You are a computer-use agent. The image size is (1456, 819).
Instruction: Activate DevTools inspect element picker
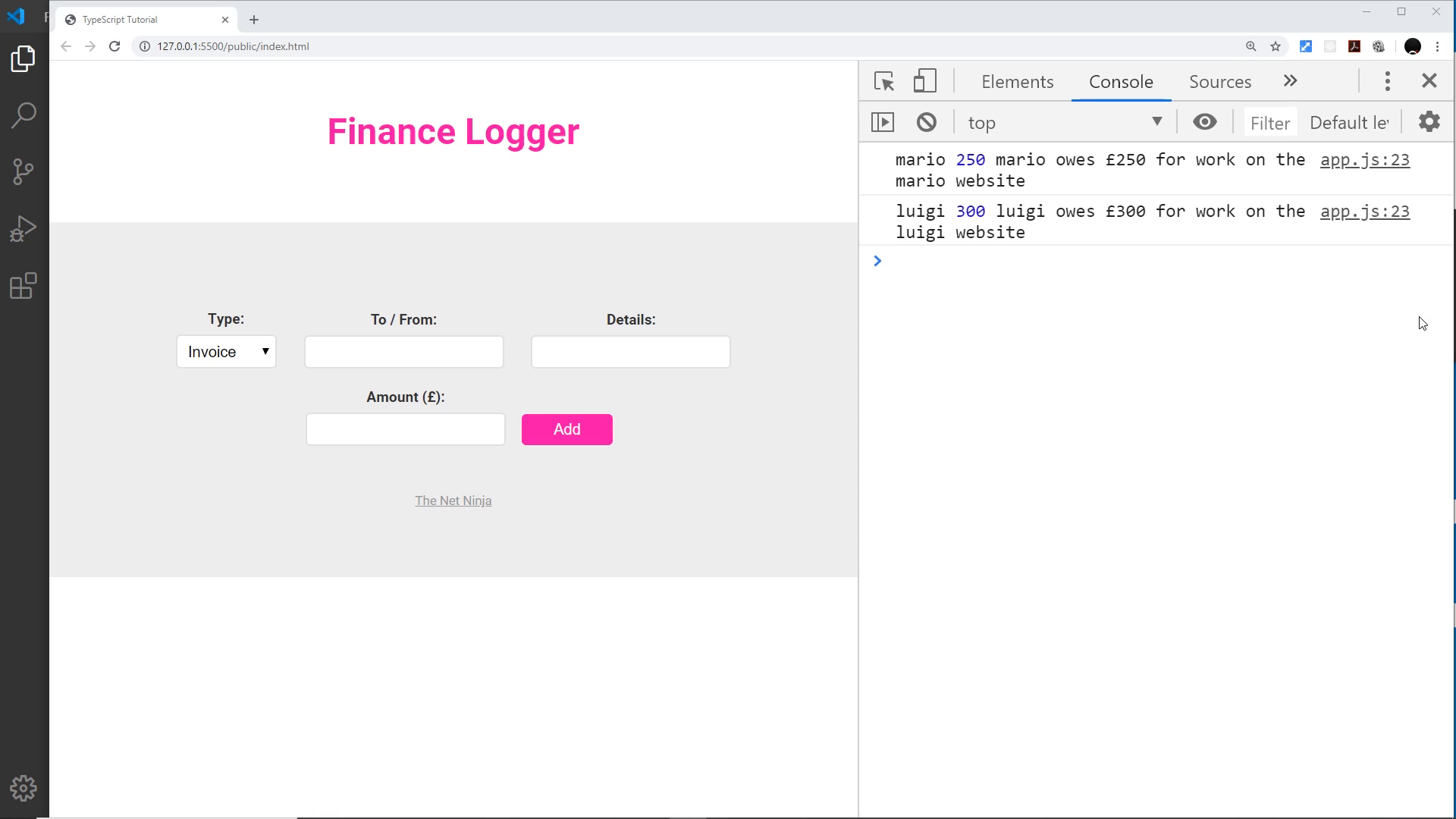point(884,81)
